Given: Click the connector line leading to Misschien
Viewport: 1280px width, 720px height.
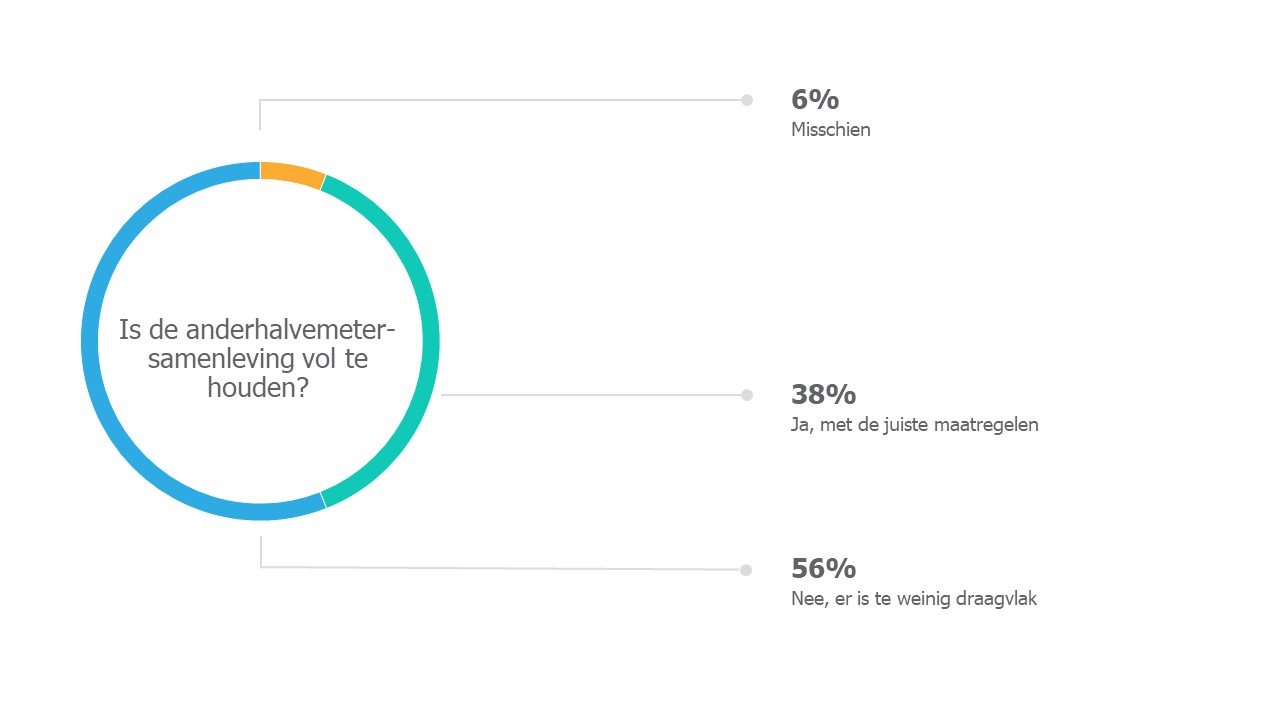Looking at the screenshot, I should coord(500,100).
